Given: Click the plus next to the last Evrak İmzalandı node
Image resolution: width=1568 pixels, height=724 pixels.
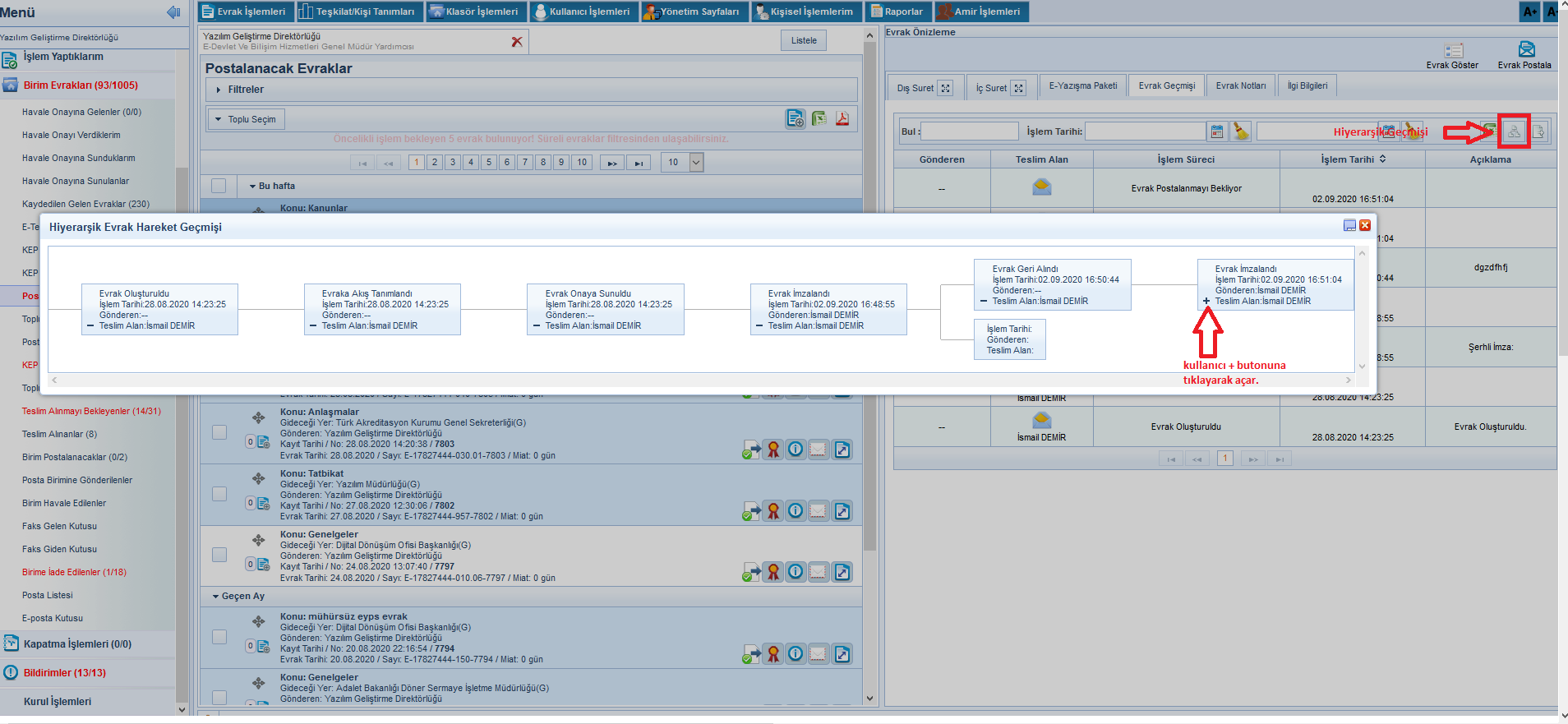Looking at the screenshot, I should (1206, 302).
